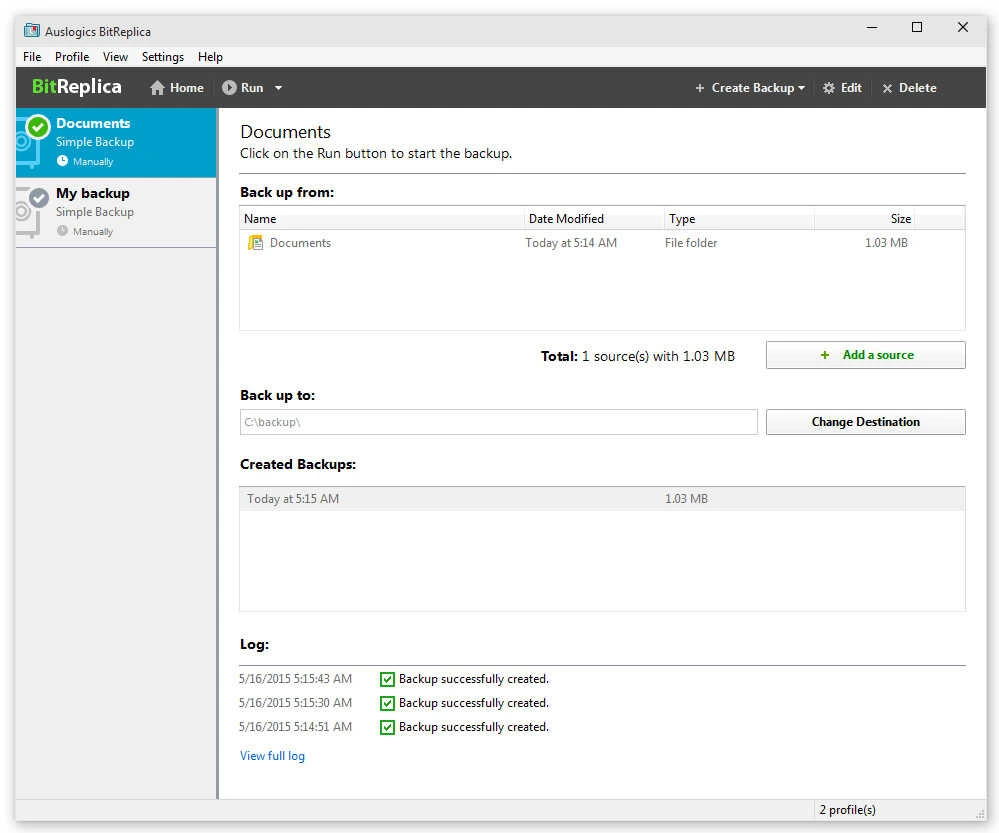Click the Documents folder icon in sources
This screenshot has width=999, height=833.
pyautogui.click(x=255, y=243)
